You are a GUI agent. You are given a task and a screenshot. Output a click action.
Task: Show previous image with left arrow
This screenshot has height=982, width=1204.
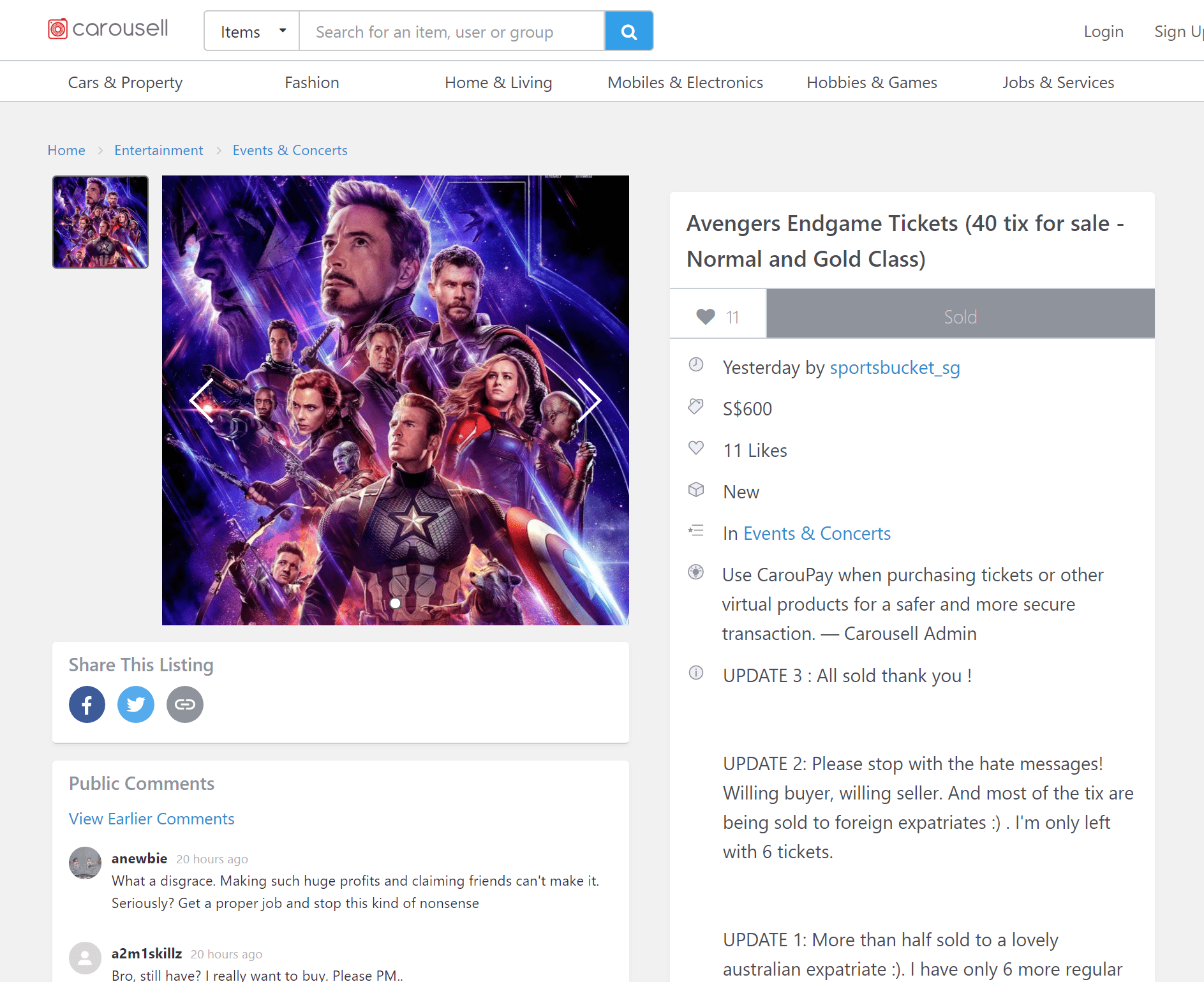point(202,400)
